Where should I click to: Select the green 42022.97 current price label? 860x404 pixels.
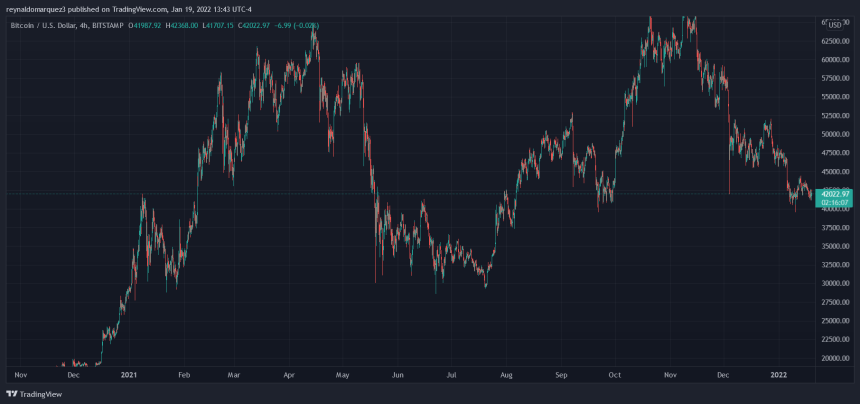pyautogui.click(x=834, y=193)
